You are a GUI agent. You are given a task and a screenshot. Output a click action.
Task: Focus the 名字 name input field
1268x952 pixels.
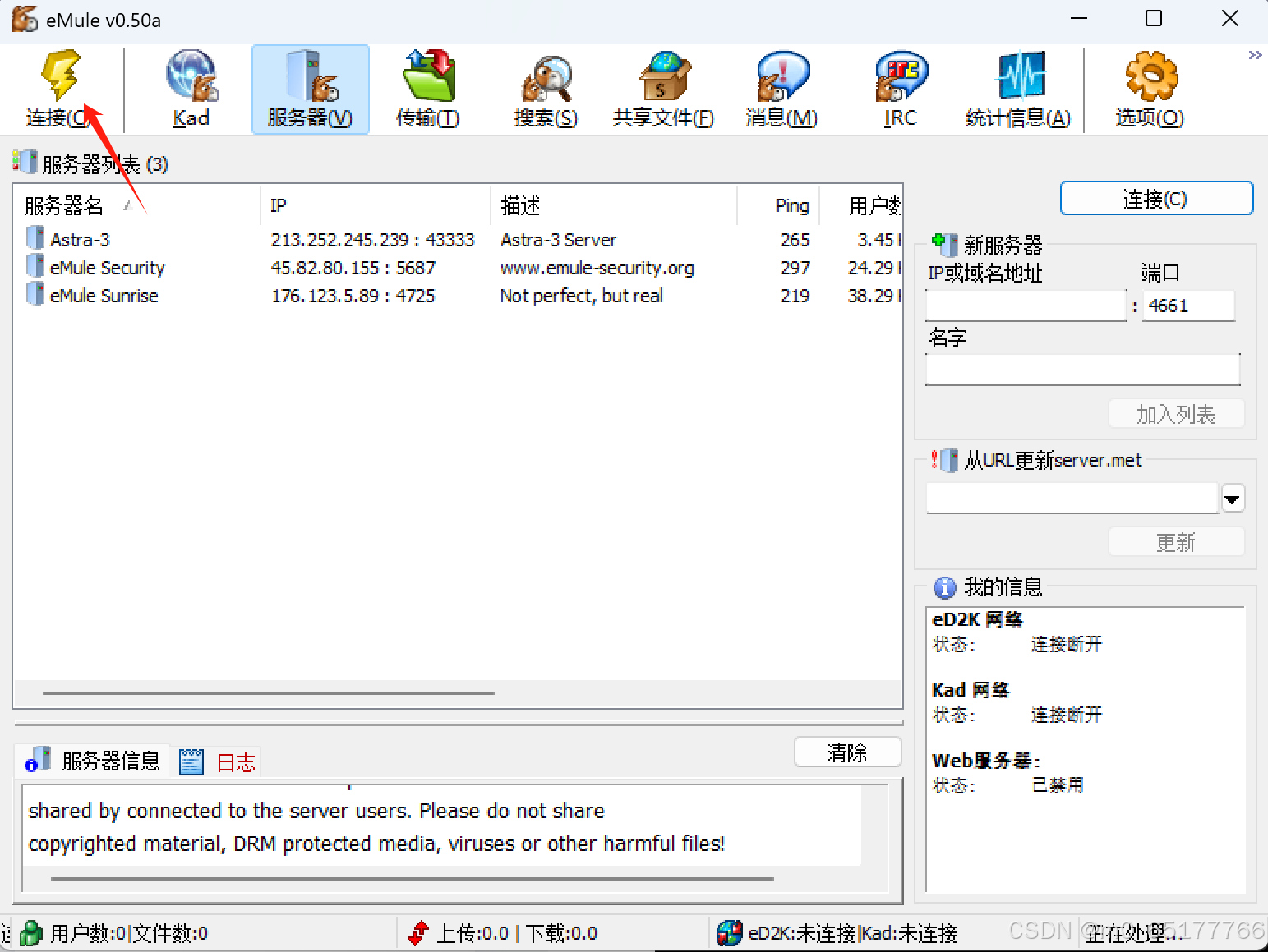(1082, 370)
